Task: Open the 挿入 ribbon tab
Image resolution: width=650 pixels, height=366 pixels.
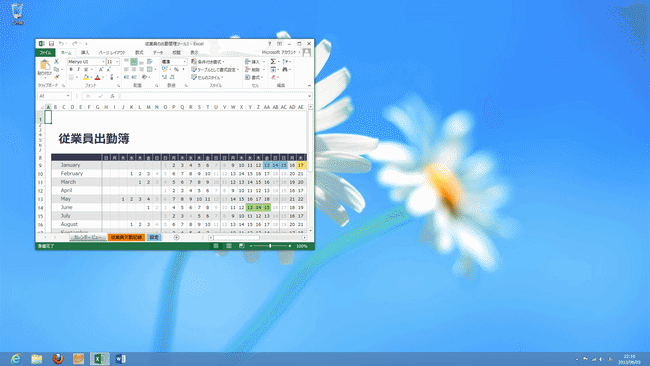Action: pyautogui.click(x=85, y=53)
